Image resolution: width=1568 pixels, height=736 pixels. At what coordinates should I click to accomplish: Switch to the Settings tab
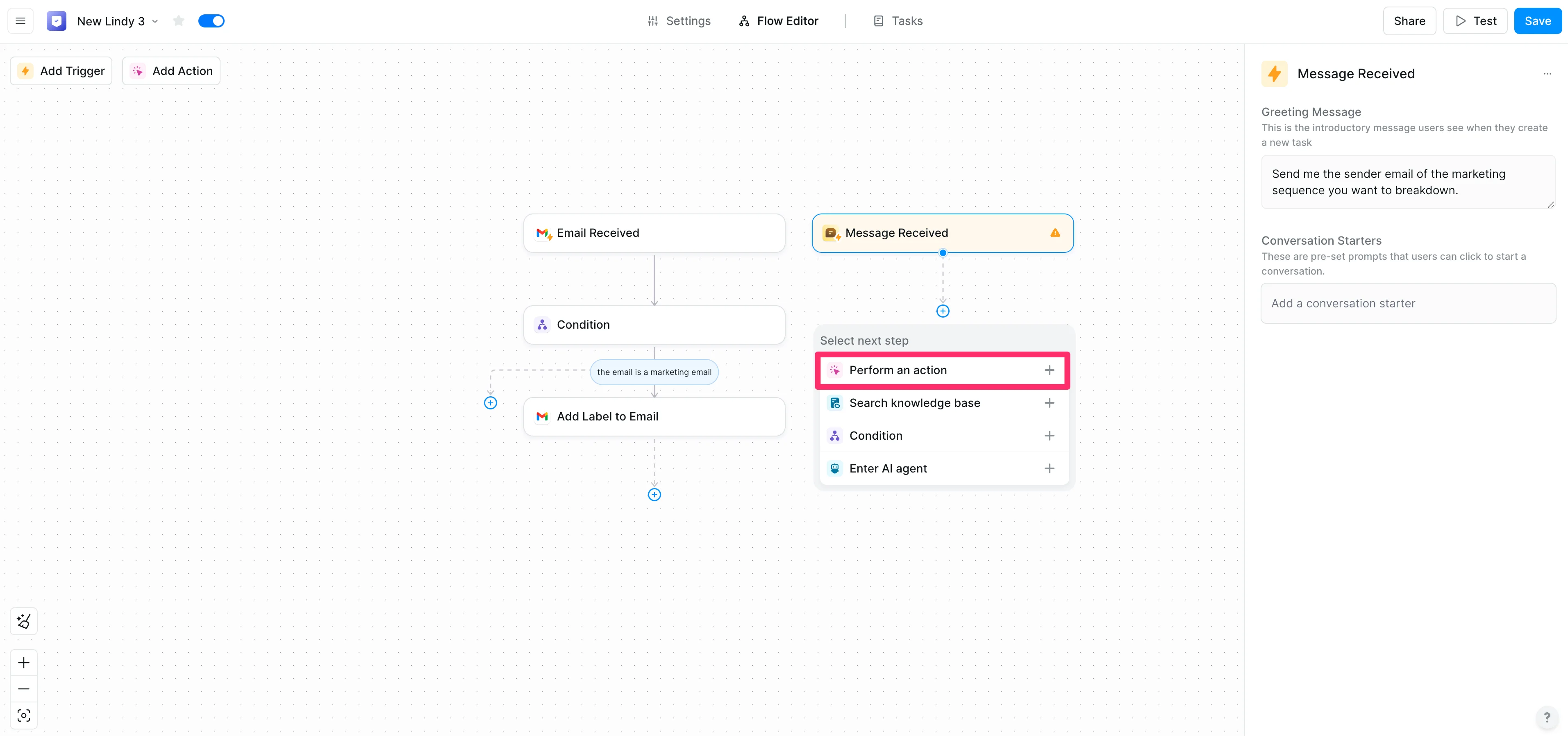pos(679,21)
